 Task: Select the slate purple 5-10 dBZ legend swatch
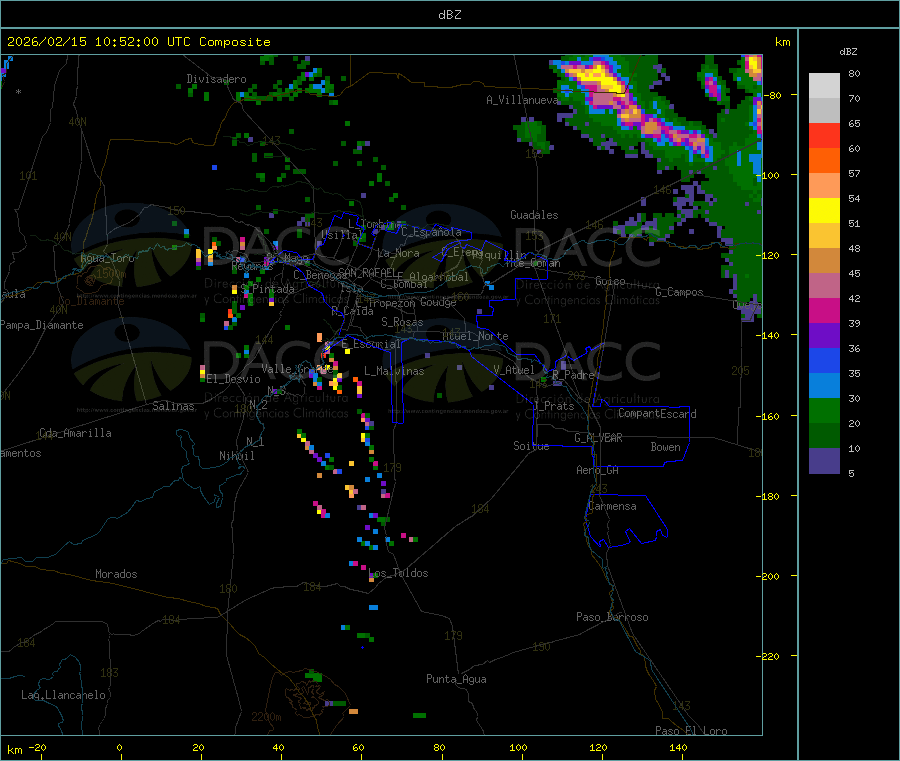(x=824, y=461)
